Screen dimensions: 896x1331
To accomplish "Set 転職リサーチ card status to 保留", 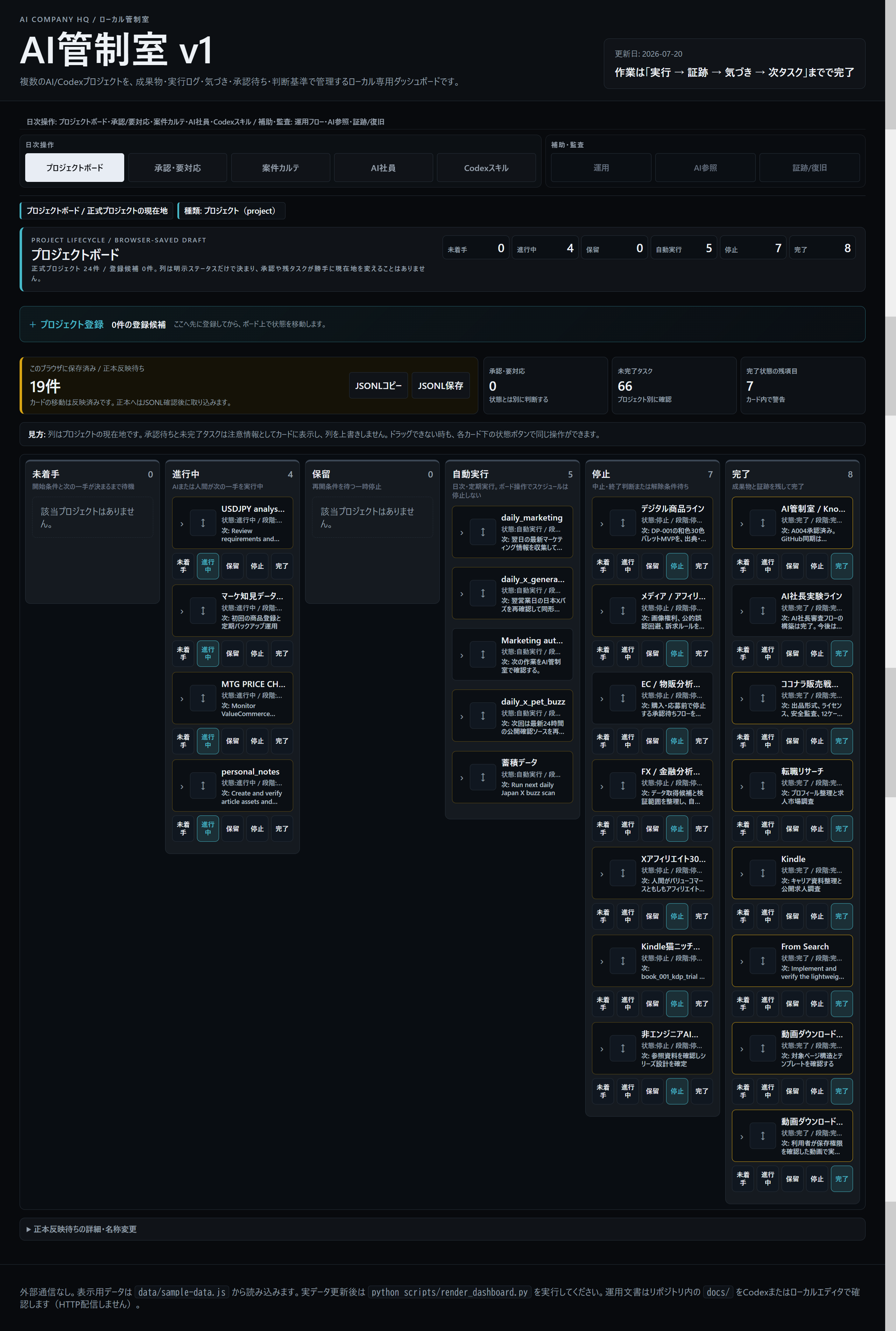I will (x=792, y=829).
